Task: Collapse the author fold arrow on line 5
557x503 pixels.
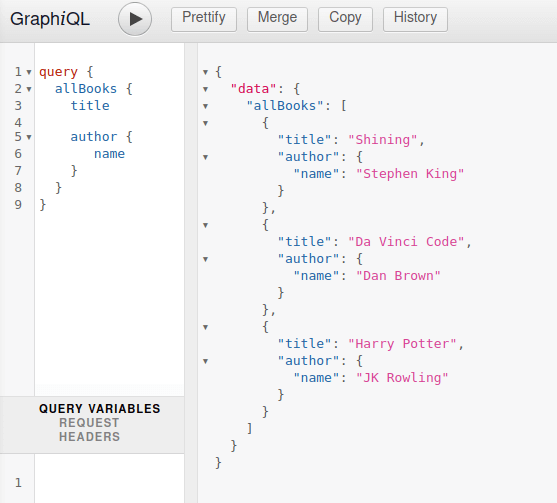Action: click(x=29, y=137)
